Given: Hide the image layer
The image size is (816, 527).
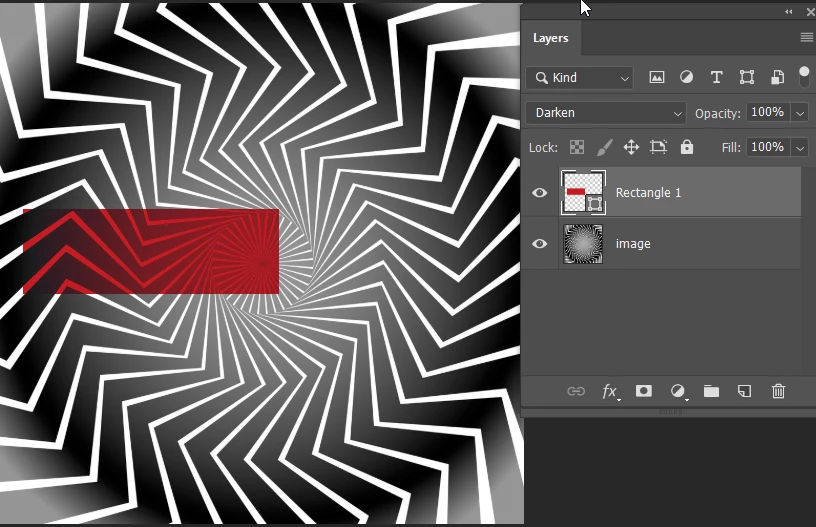Looking at the screenshot, I should pyautogui.click(x=540, y=243).
